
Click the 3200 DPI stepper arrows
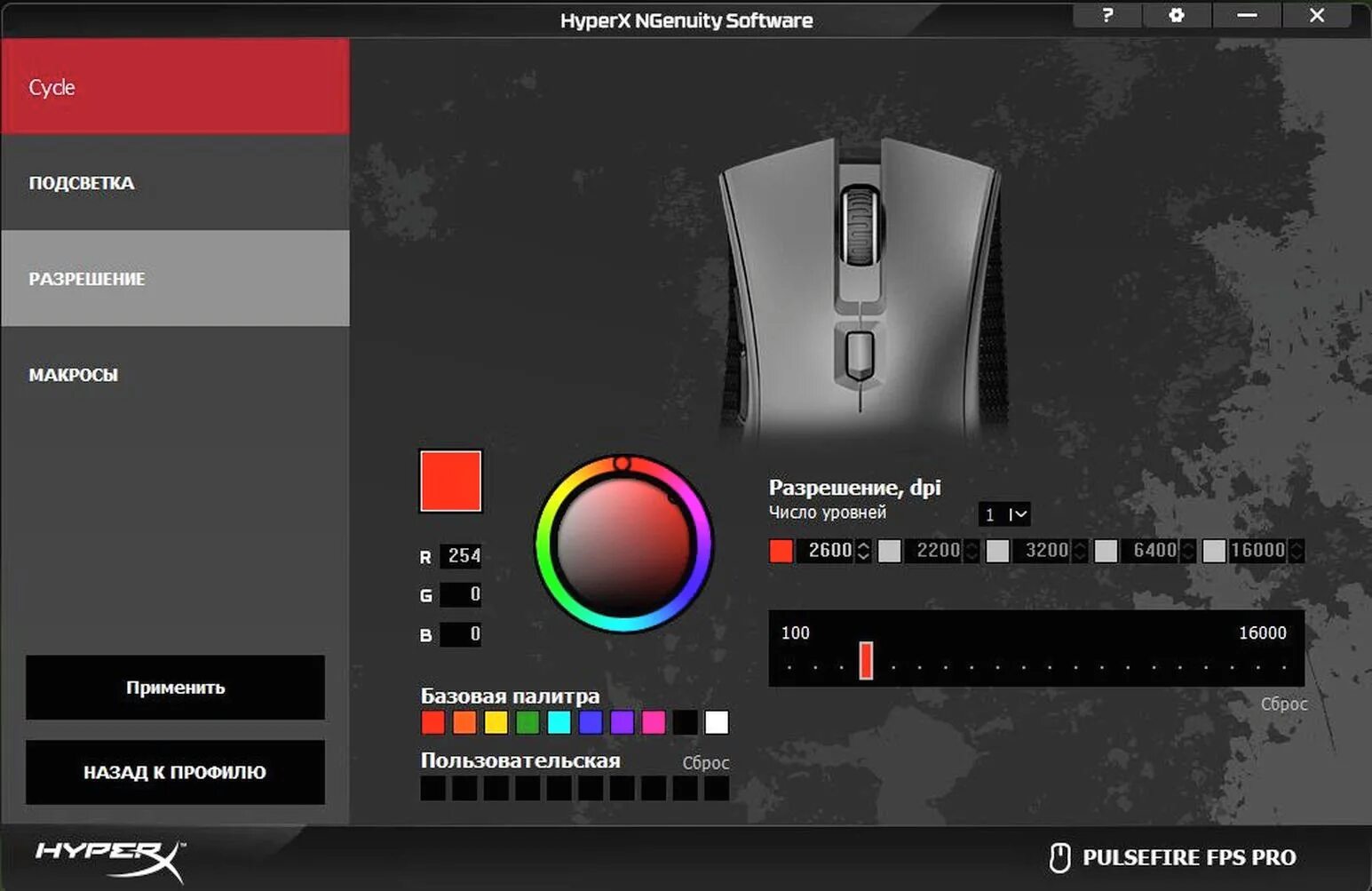coord(1080,551)
